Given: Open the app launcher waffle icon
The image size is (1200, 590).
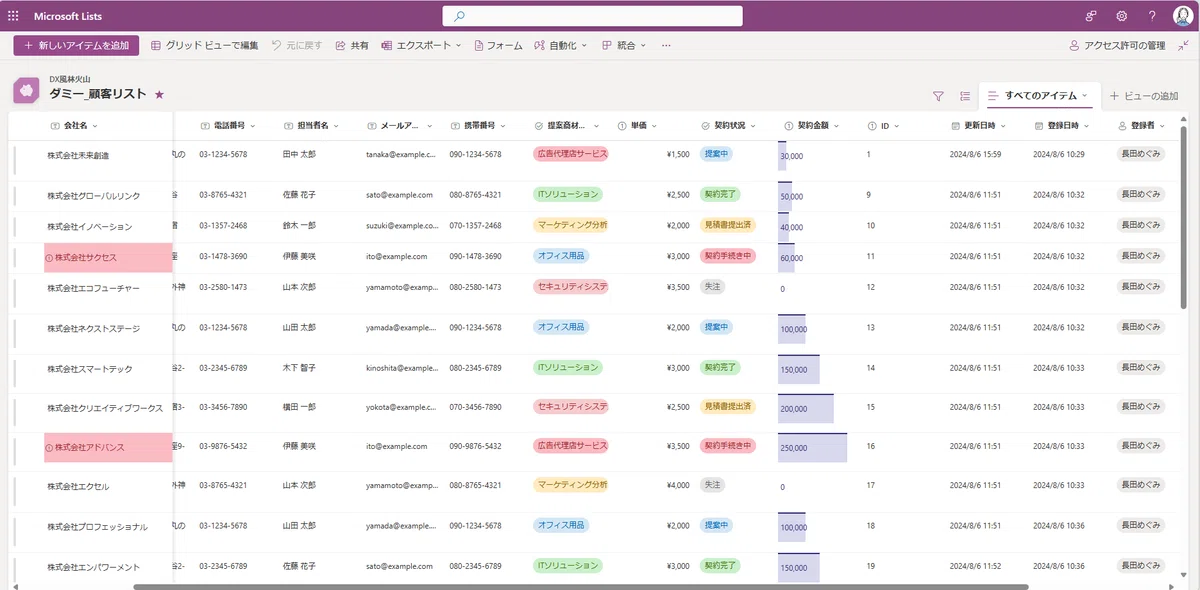Looking at the screenshot, I should pos(13,16).
